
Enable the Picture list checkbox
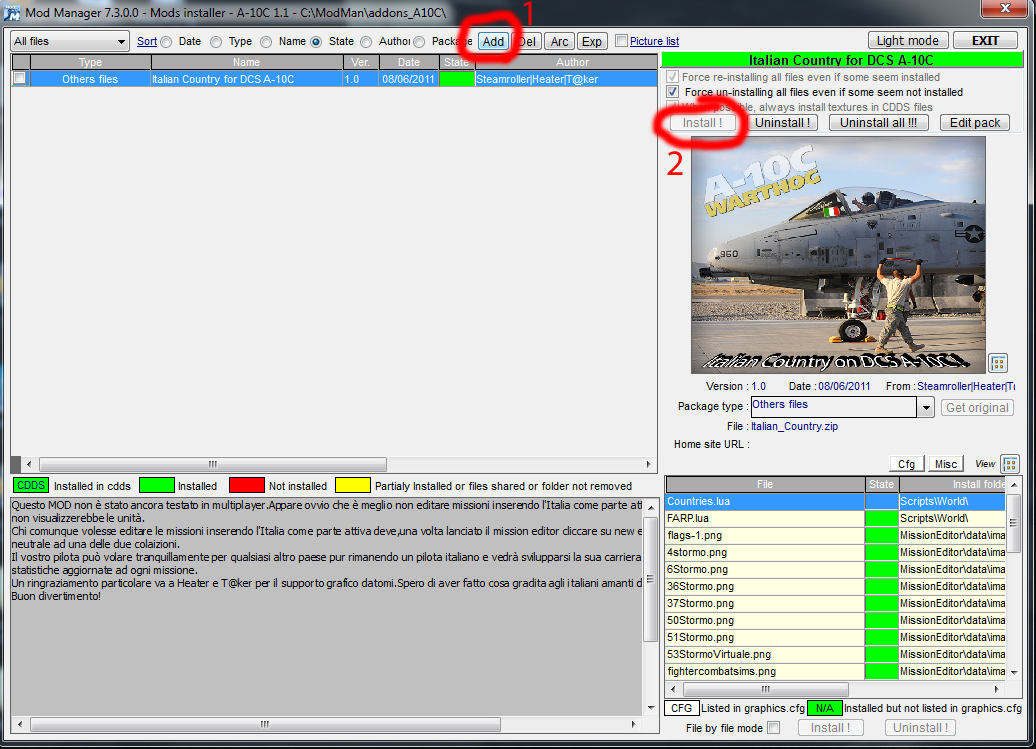(x=621, y=41)
